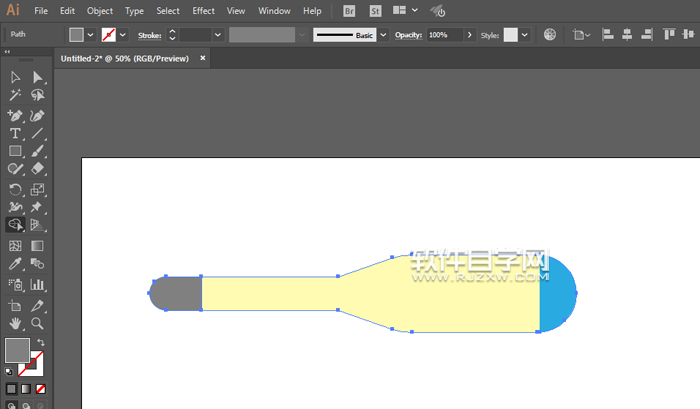
Task: Open Adobe Bridge via Br icon
Action: coord(349,11)
